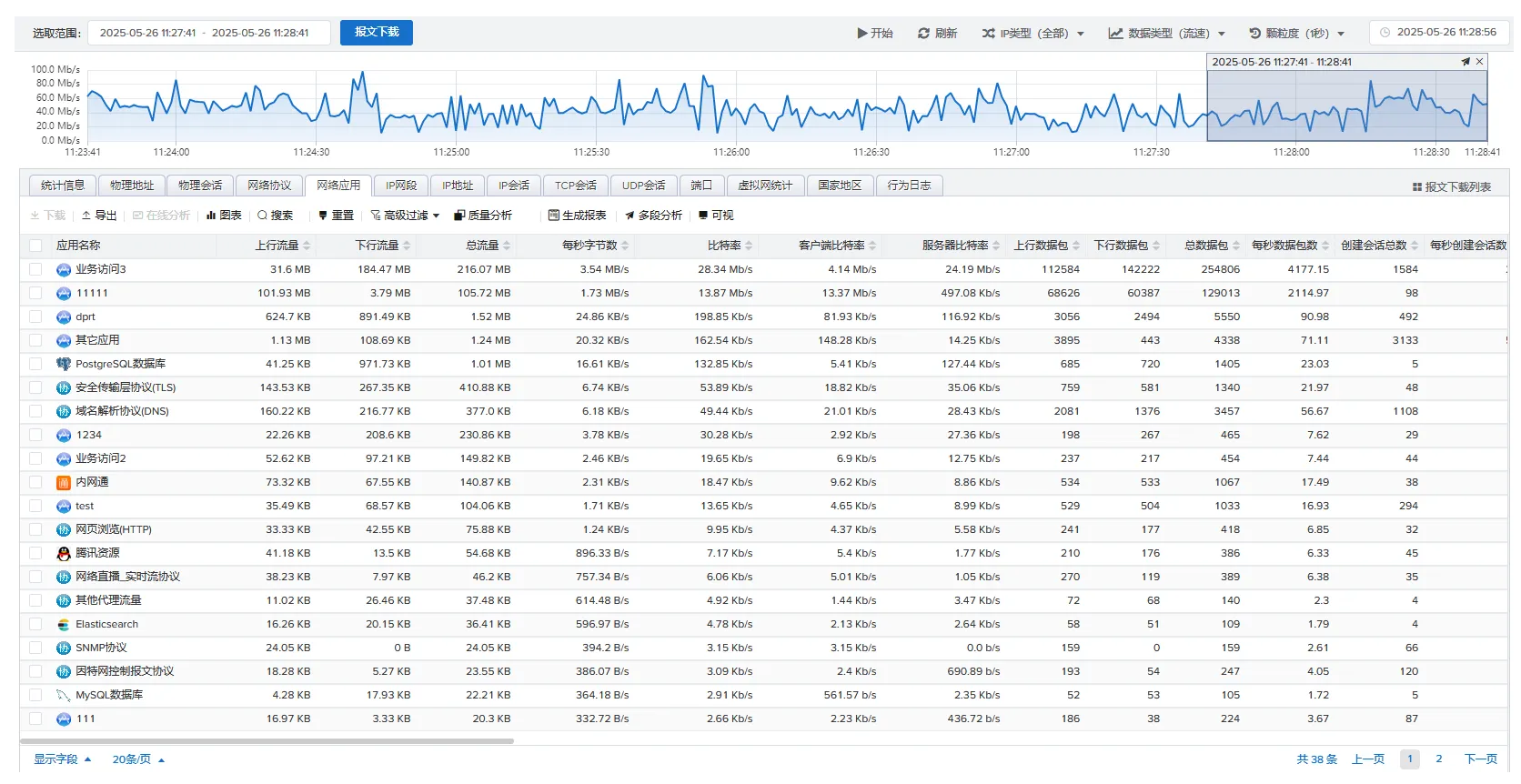Open packet download list icon
Screen dimensions: 1521x784
tap(1417, 187)
